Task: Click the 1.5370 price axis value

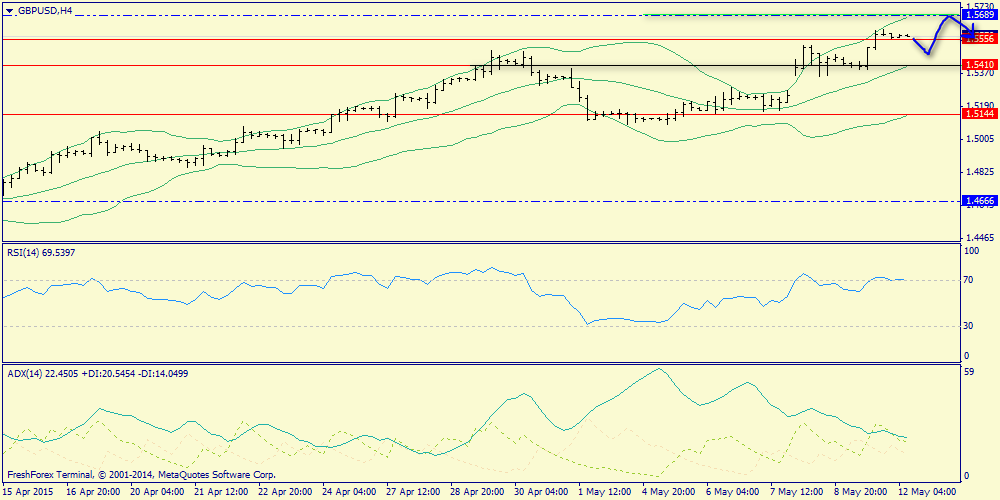Action: point(980,74)
